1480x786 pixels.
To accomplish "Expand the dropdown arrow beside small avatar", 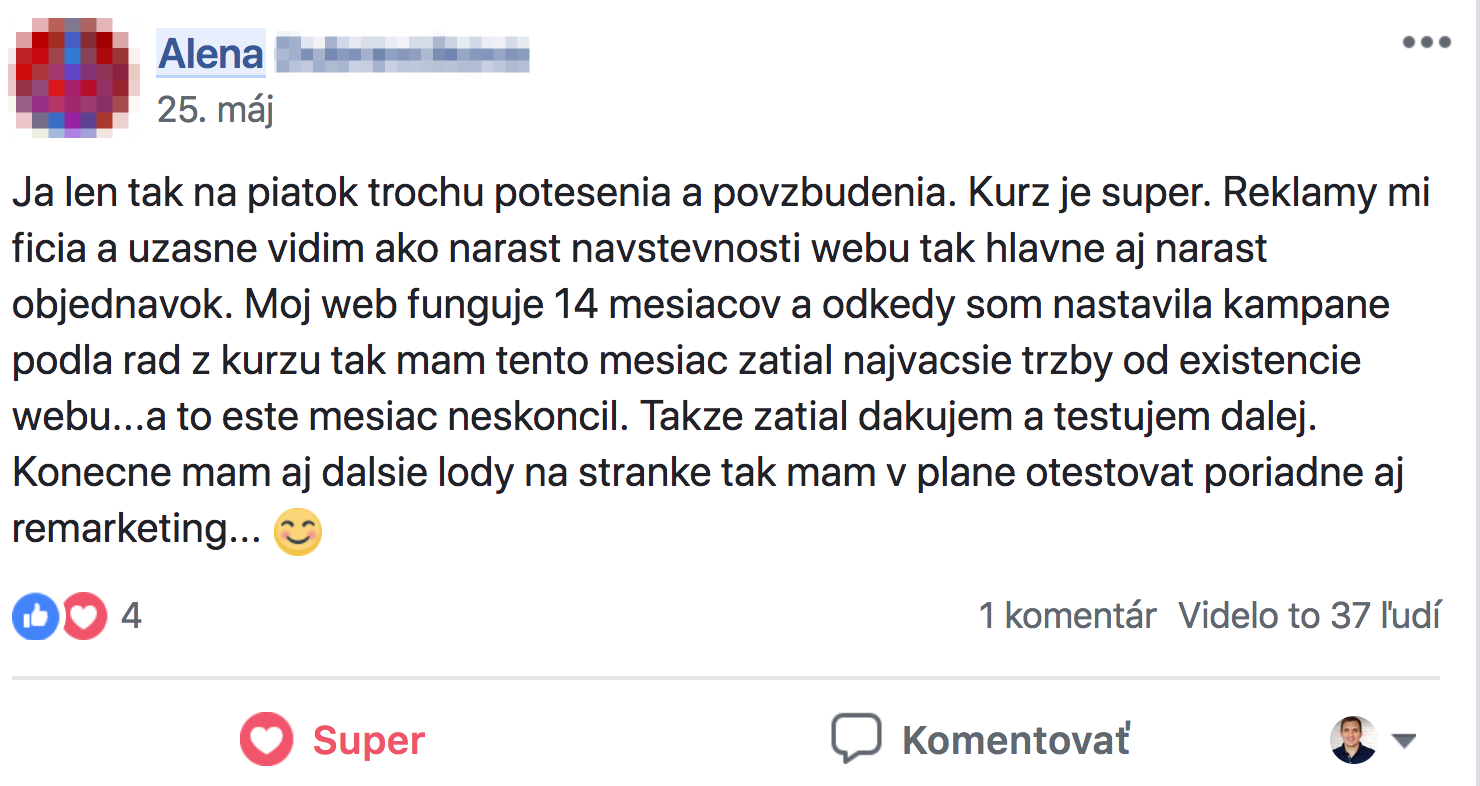I will [1404, 741].
